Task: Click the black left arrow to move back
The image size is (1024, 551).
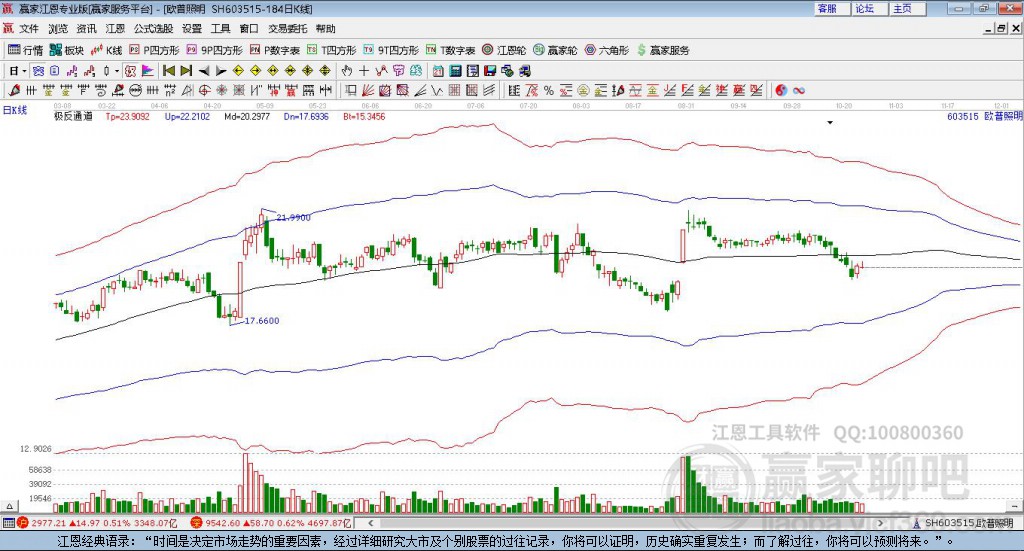Action: (204, 71)
